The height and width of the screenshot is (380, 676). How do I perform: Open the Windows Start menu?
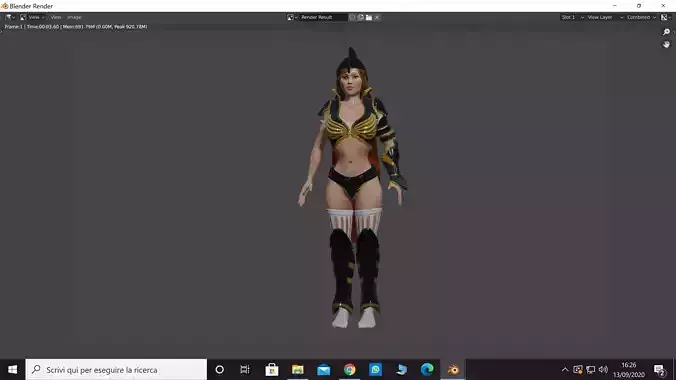tap(13, 370)
